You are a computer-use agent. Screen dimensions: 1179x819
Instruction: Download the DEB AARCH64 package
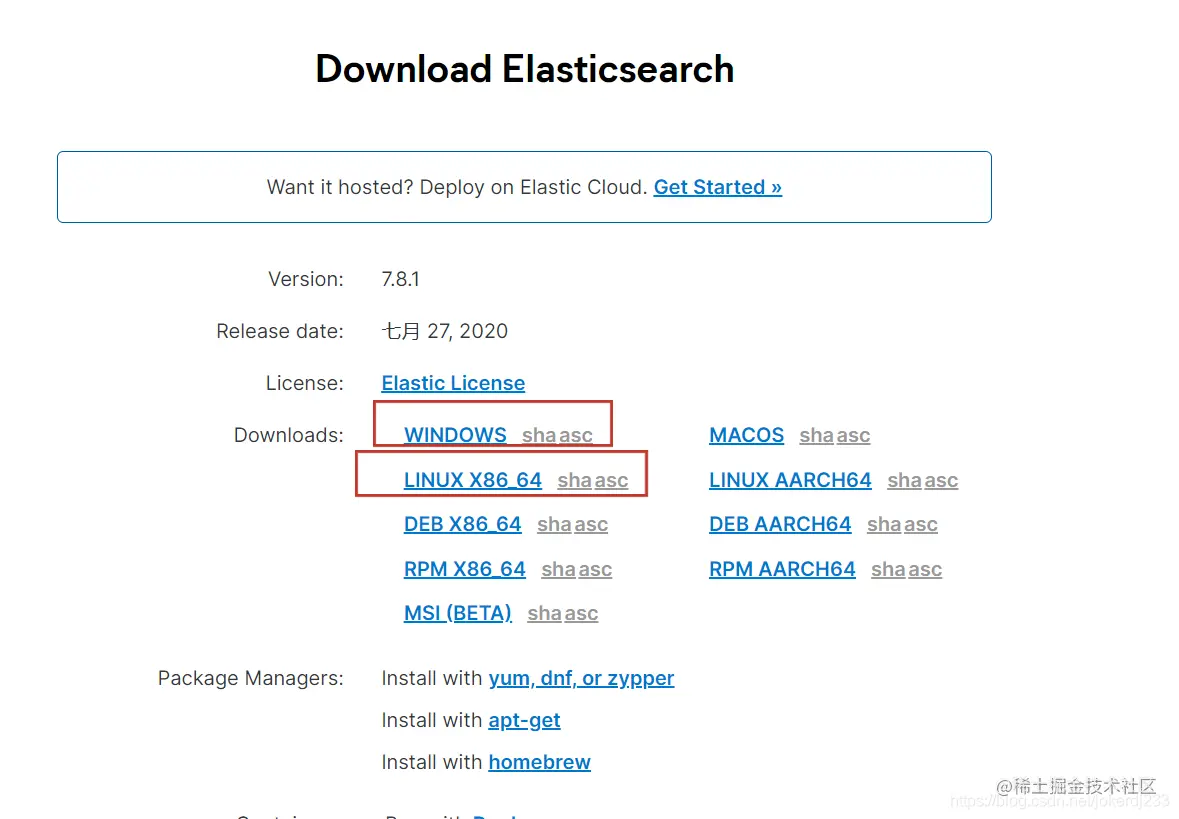(780, 524)
